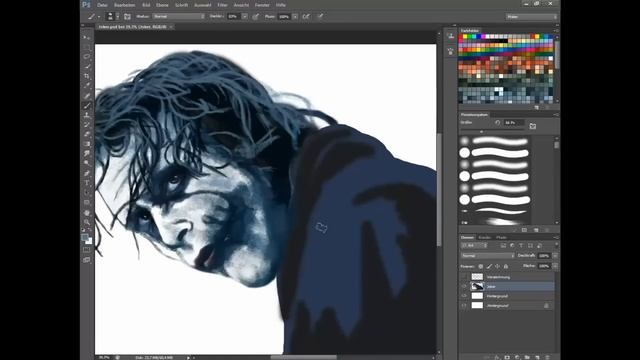Open the brush panel toggle in options bar
Viewport: 640px width, 360px height.
127,16
